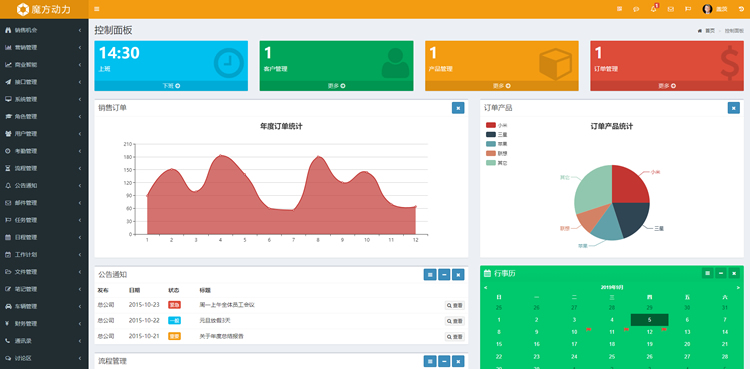Close the 销售订单 chart panel
This screenshot has width=750, height=369.
click(x=458, y=108)
